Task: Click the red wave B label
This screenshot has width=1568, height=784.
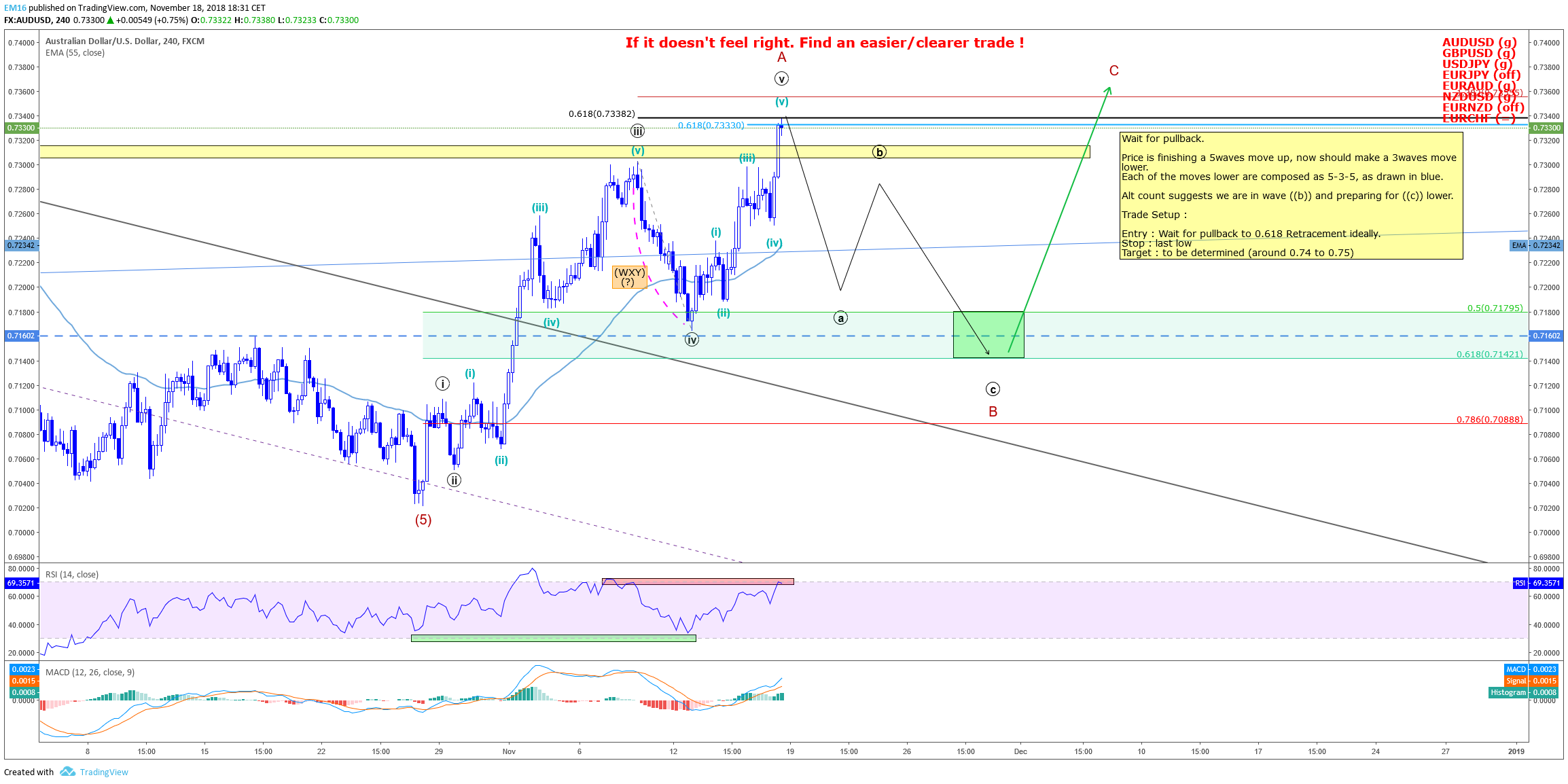Action: (x=993, y=411)
